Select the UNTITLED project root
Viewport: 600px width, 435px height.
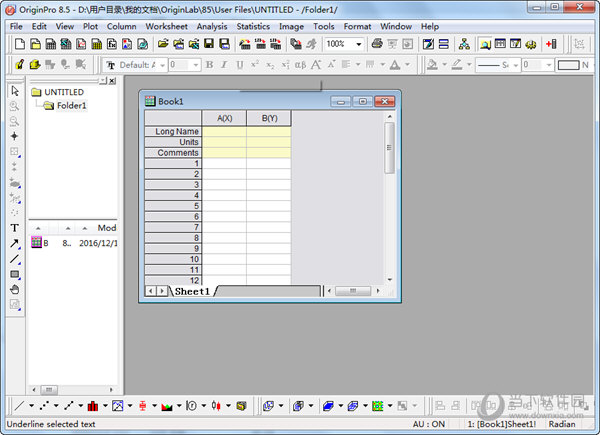[64, 92]
